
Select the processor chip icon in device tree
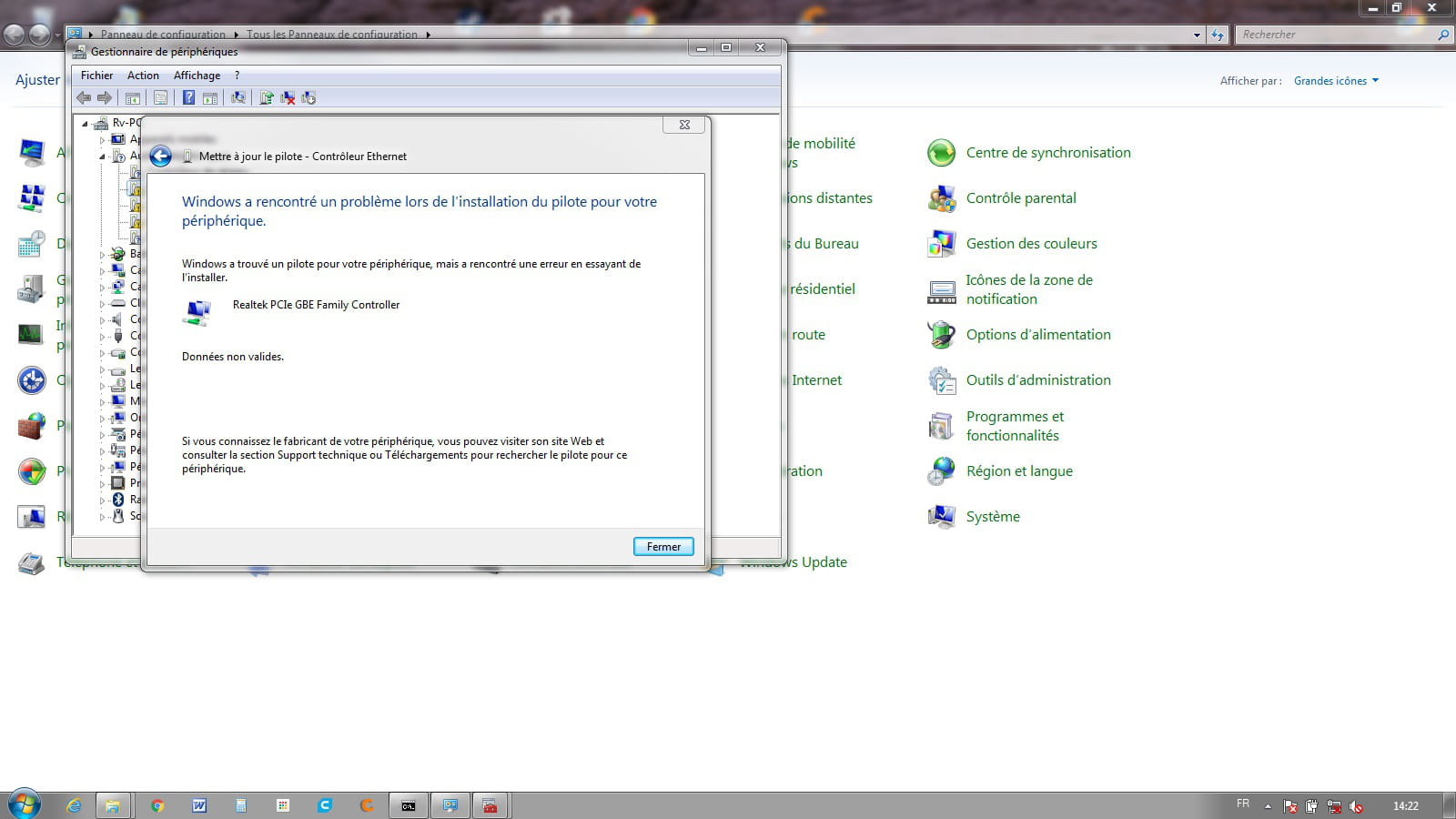pyautogui.click(x=117, y=483)
